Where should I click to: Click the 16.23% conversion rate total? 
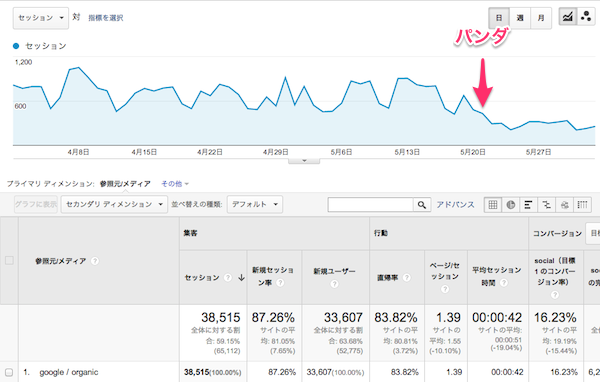(x=555, y=317)
